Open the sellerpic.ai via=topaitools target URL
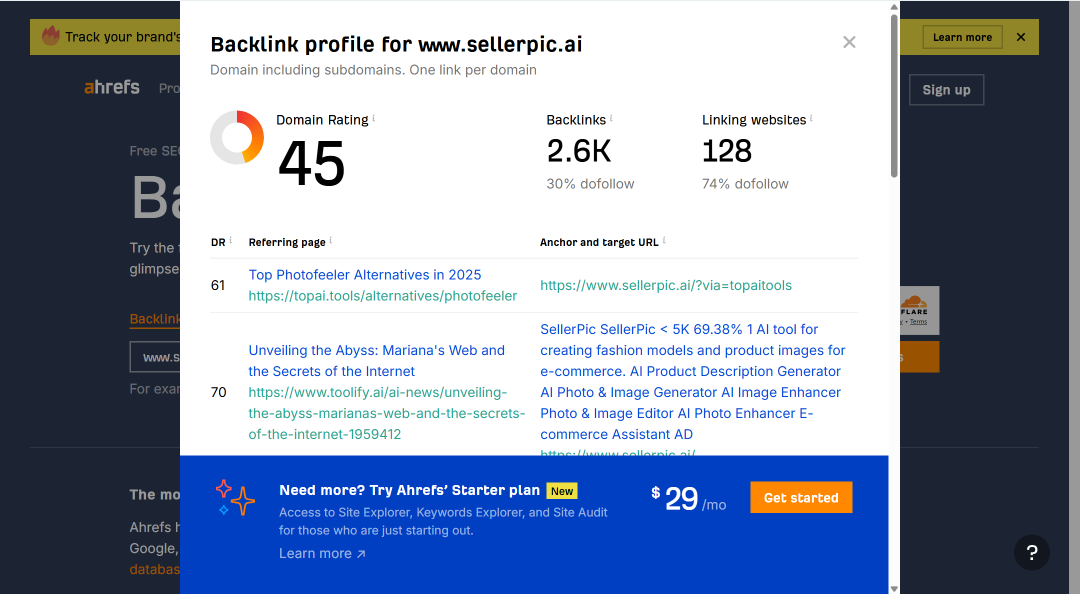Image resolution: width=1080 pixels, height=594 pixels. [666, 285]
